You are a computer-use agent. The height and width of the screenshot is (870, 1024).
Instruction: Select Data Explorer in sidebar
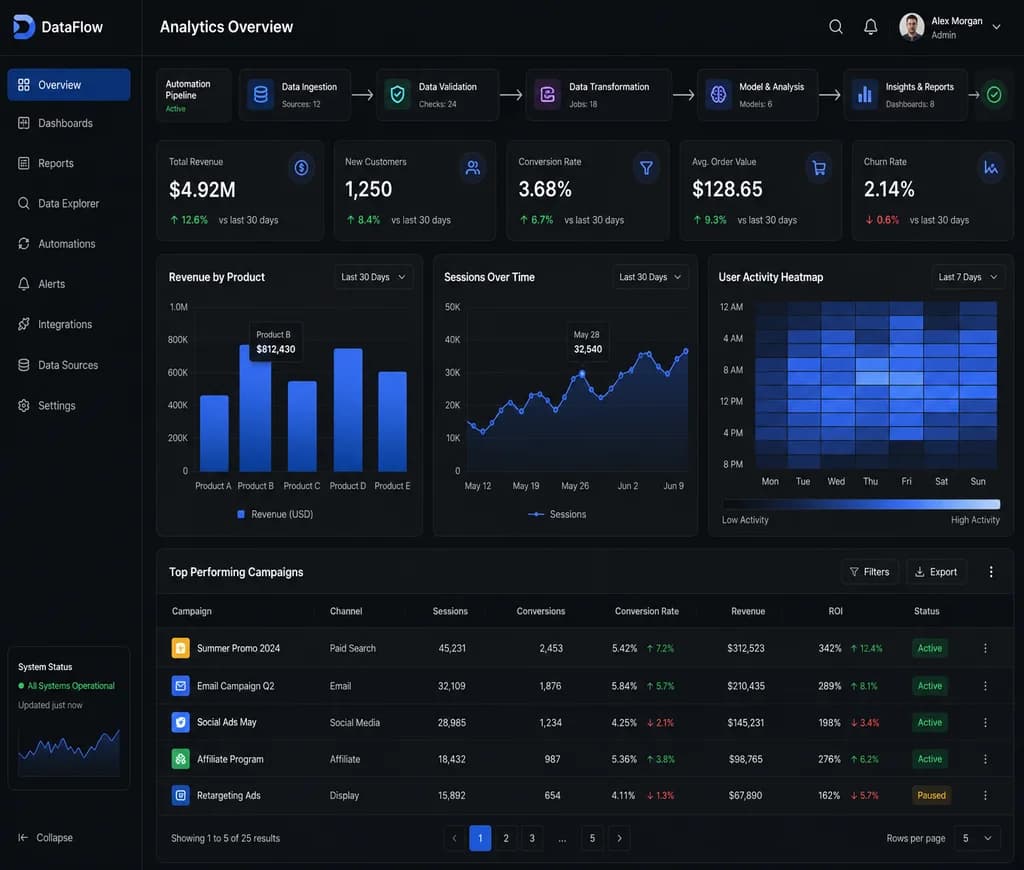click(x=69, y=203)
